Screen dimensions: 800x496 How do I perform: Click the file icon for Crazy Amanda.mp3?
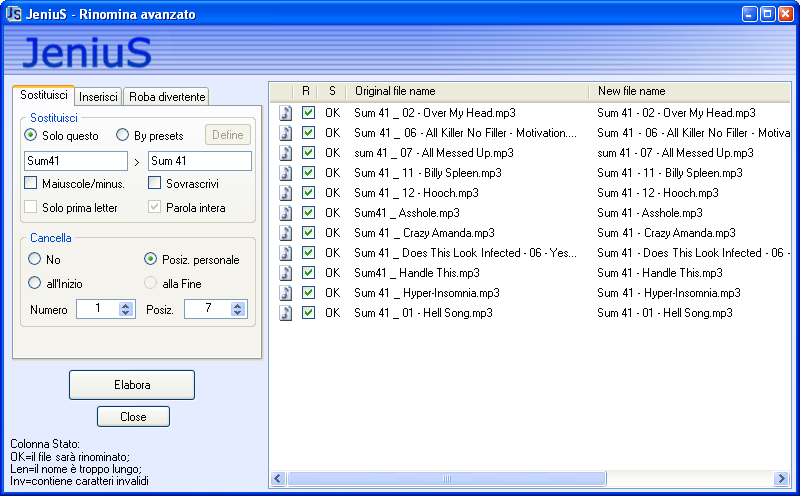(x=286, y=233)
